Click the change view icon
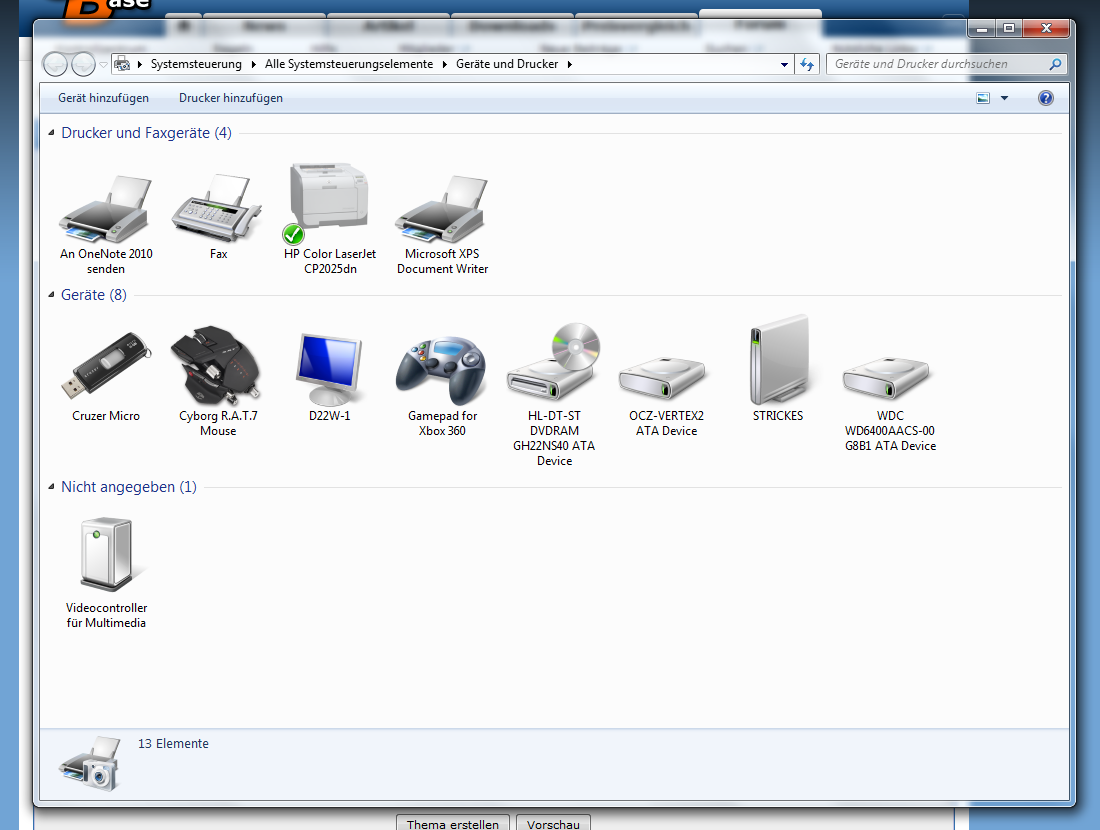The width and height of the screenshot is (1100, 830). (x=983, y=98)
